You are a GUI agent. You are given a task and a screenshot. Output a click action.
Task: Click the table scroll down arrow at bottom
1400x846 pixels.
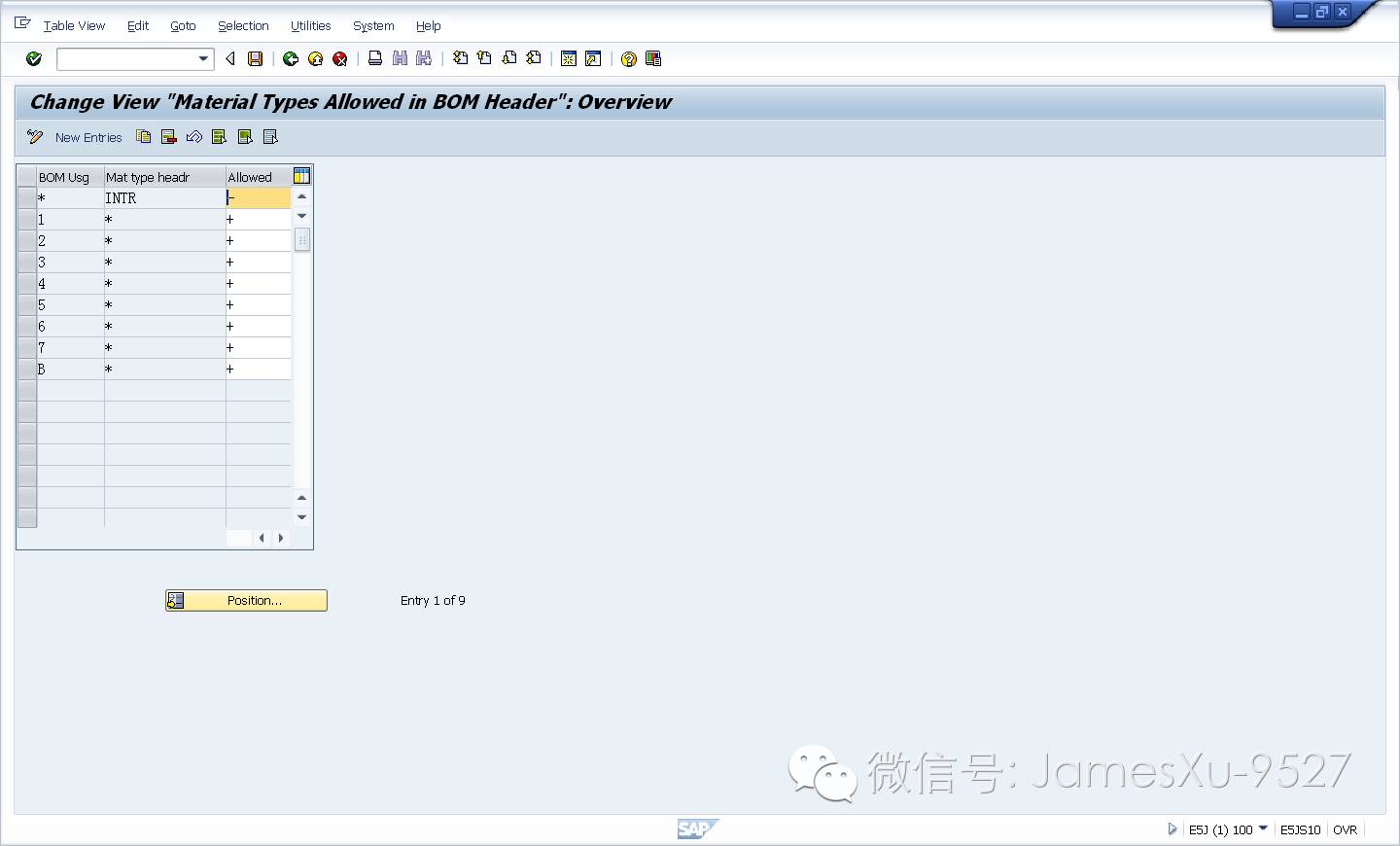pos(302,517)
